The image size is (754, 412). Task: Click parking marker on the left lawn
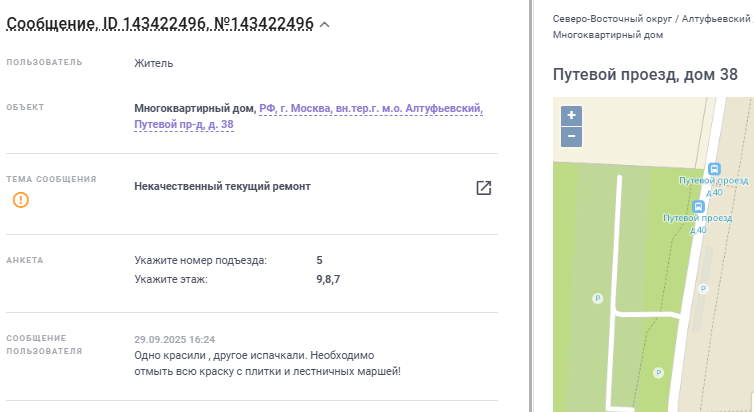click(x=598, y=298)
